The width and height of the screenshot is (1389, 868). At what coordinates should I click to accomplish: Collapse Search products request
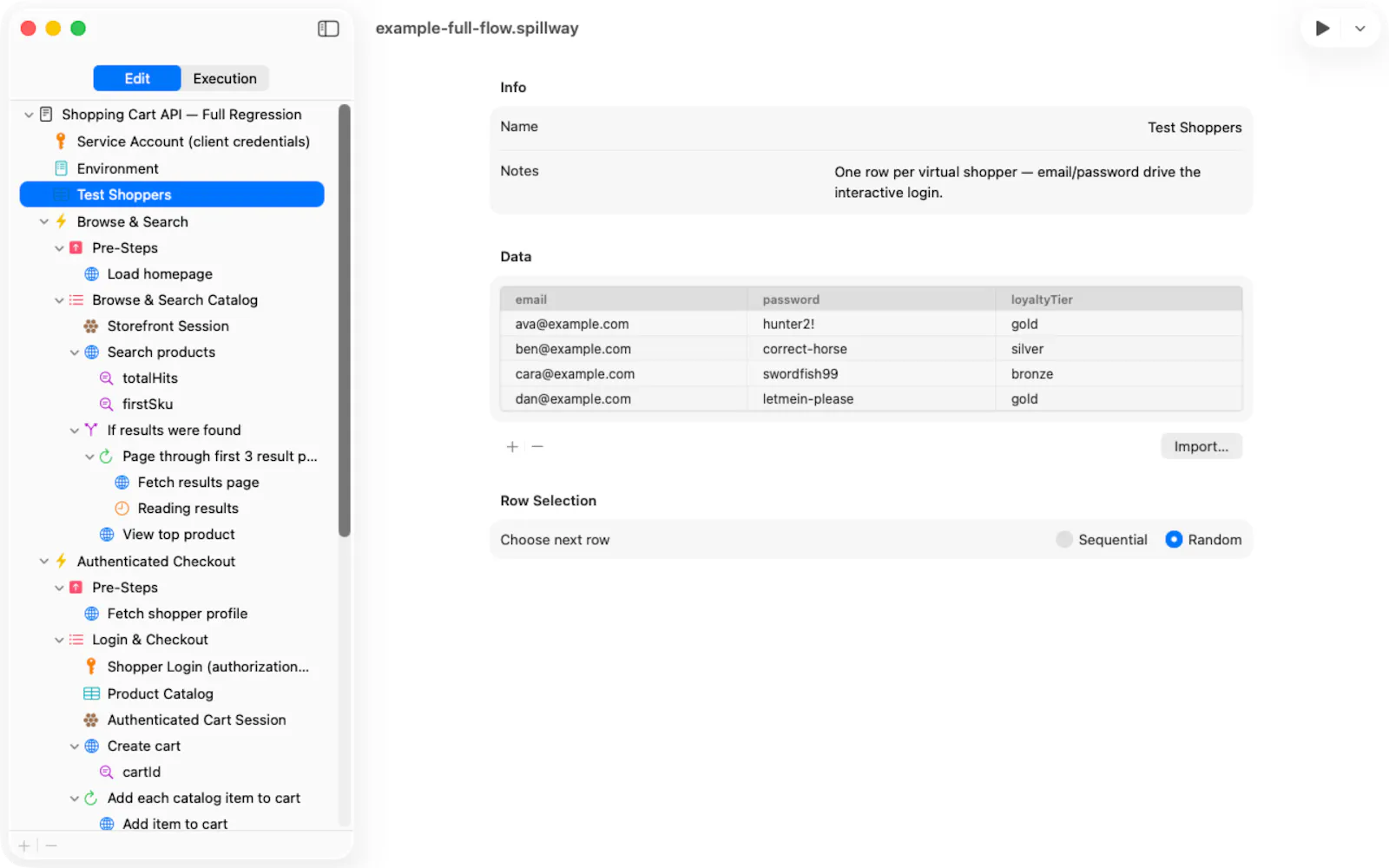[75, 352]
